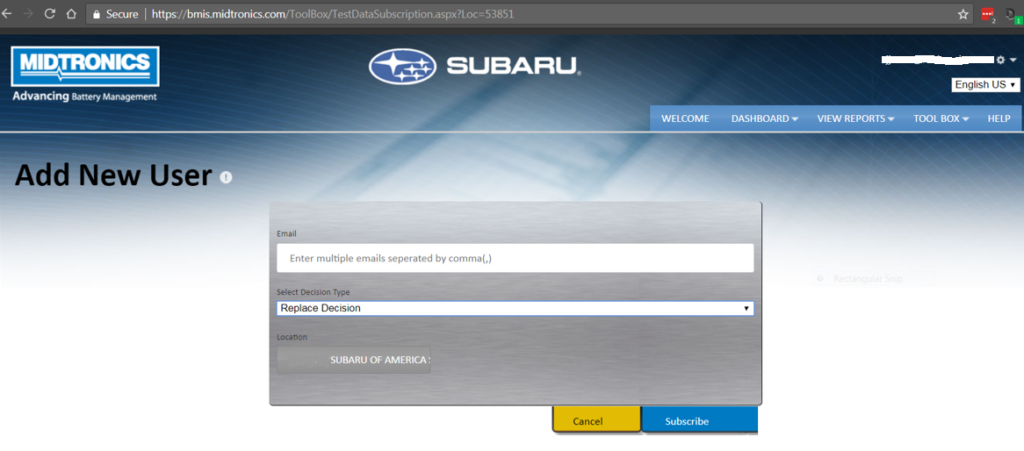This screenshot has height=451, width=1024.
Task: Bookmark this page with the star icon
Action: [963, 14]
